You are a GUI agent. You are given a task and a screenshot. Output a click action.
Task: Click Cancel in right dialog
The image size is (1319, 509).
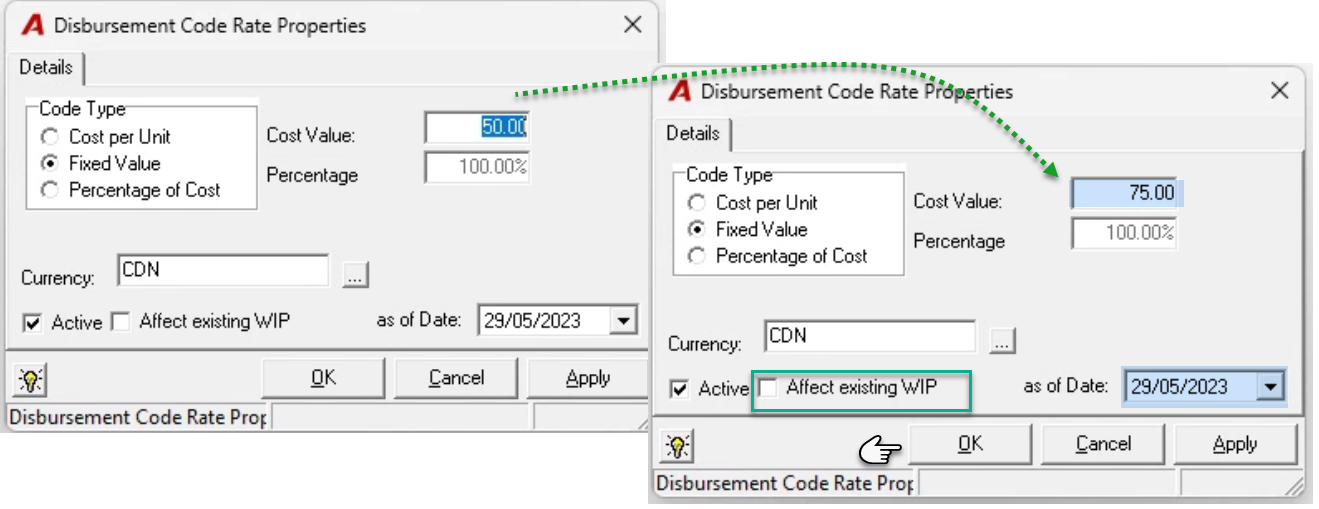(1103, 444)
